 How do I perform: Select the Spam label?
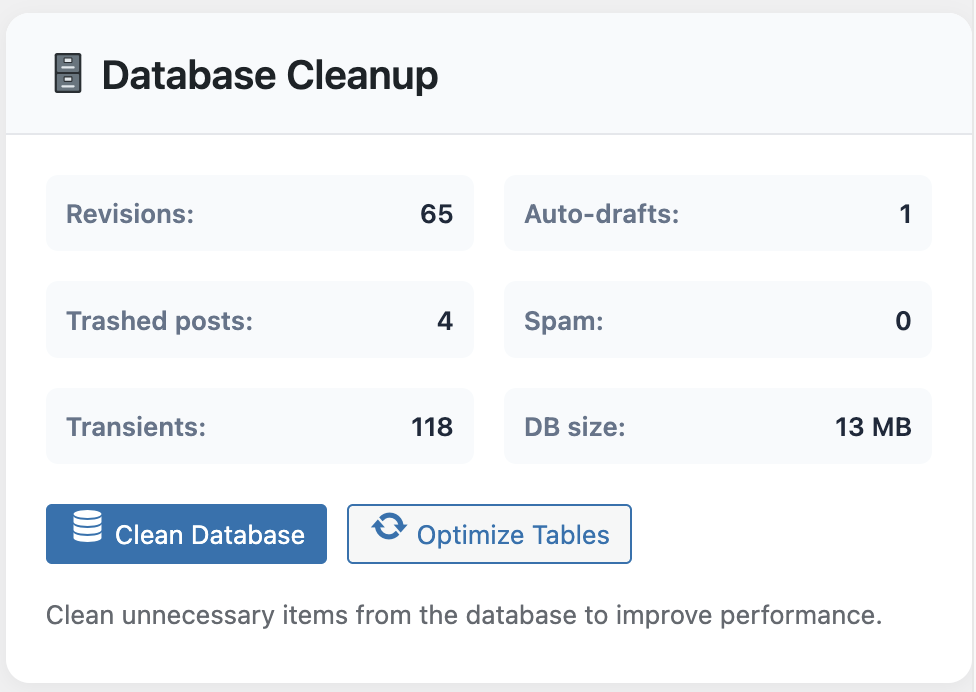(564, 321)
